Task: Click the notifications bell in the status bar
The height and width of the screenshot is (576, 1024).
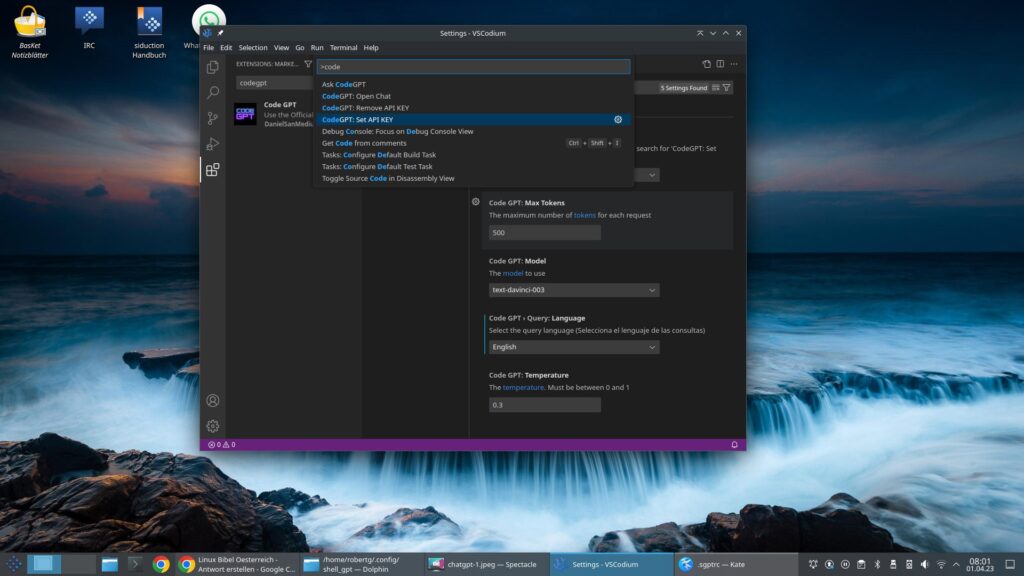Action: (734, 445)
